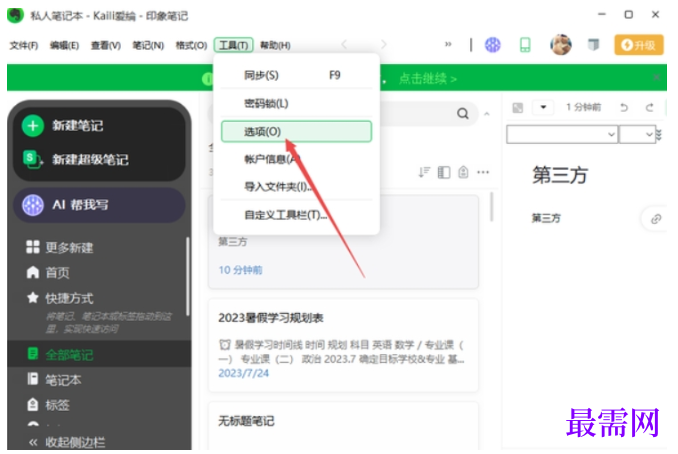
Task: Select 选项(O) menu entry
Action: point(296,131)
